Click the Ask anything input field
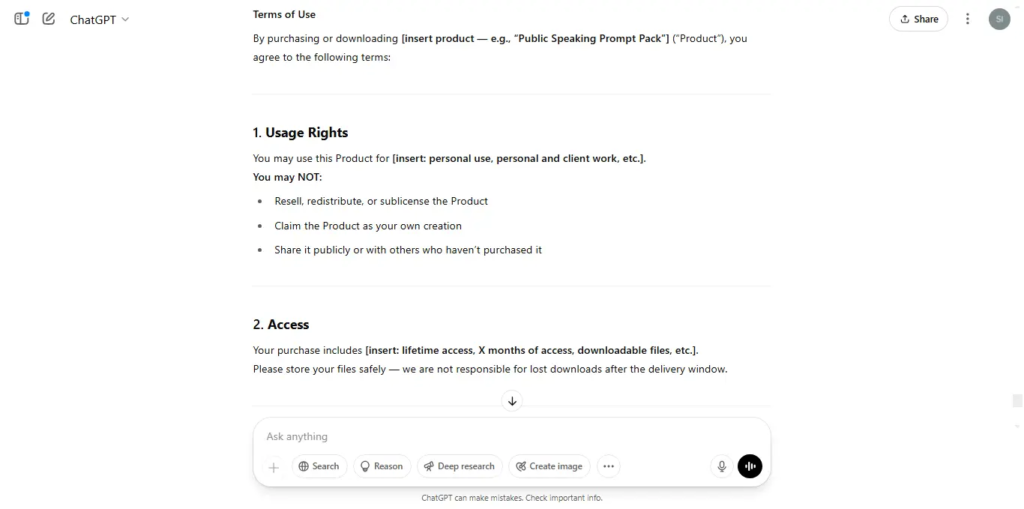1024x509 pixels. [x=511, y=436]
